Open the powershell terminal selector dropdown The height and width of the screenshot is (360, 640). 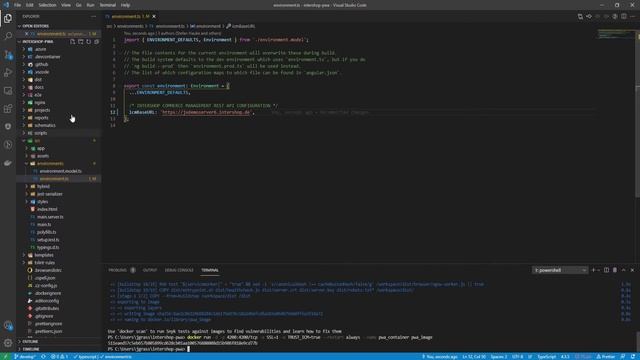click(x=560, y=270)
